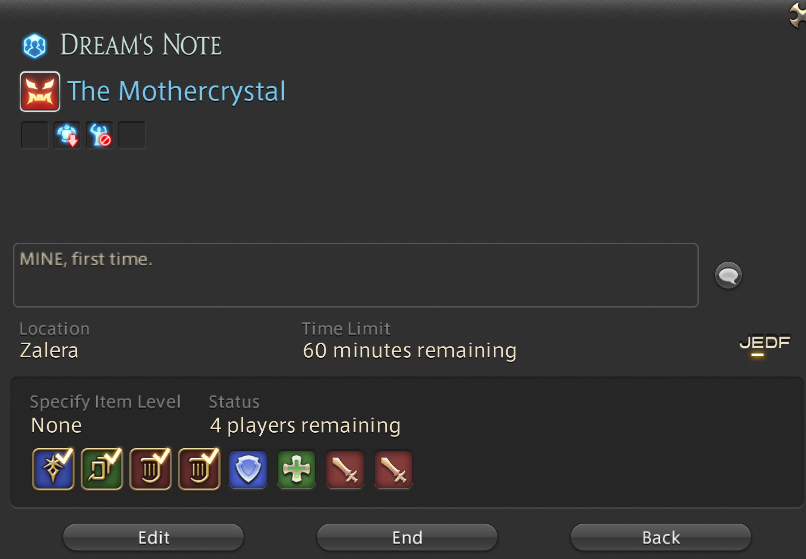Image resolution: width=806 pixels, height=559 pixels.
Task: Click the JEDF language indicator
Action: [x=764, y=344]
